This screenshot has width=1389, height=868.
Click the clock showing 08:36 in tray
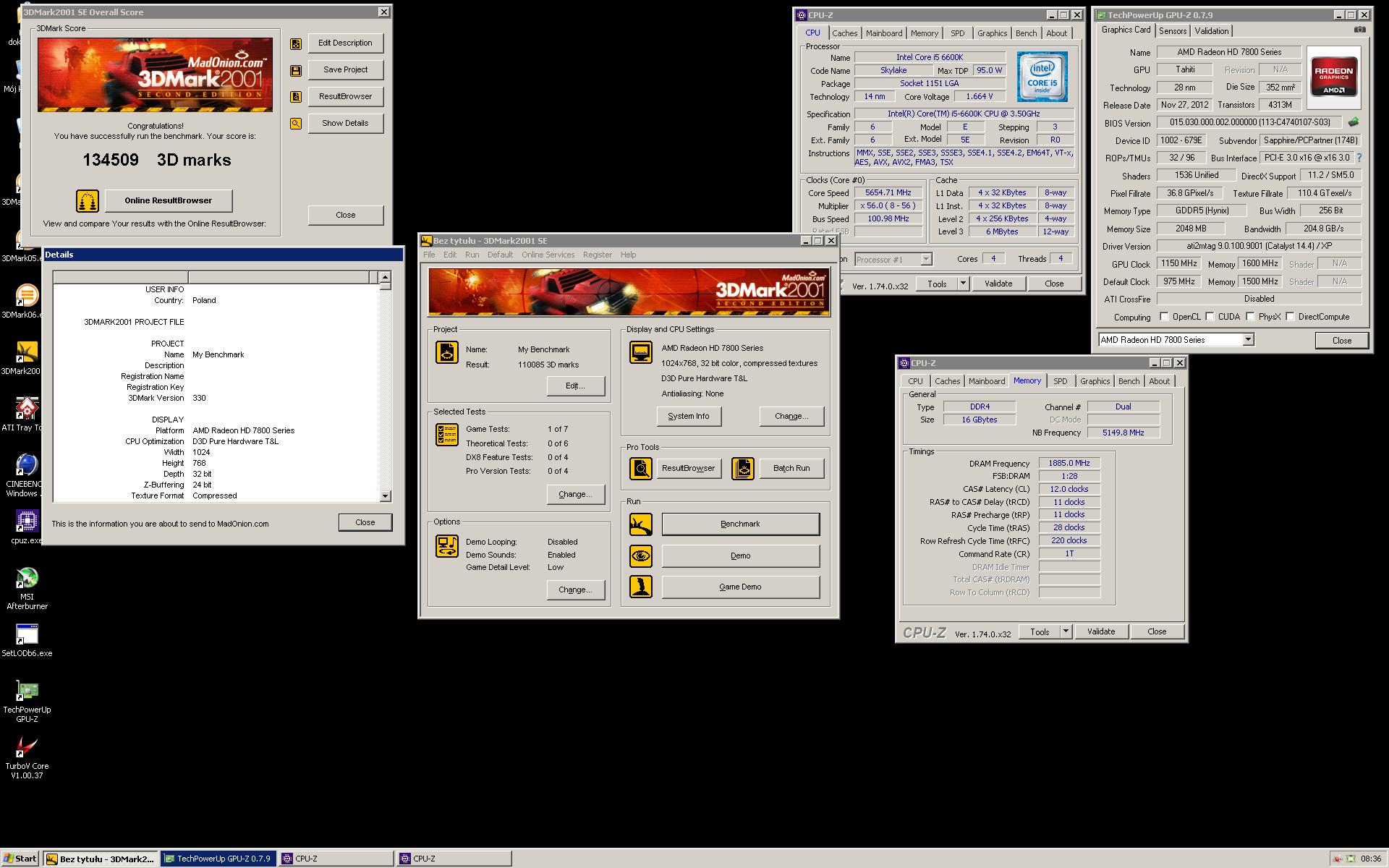1370,859
